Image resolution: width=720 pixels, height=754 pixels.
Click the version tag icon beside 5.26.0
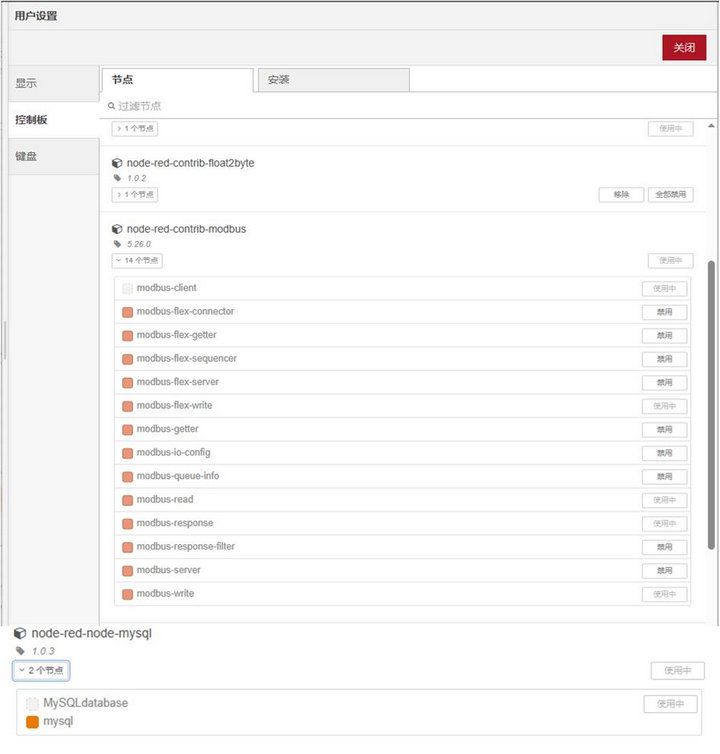117,244
